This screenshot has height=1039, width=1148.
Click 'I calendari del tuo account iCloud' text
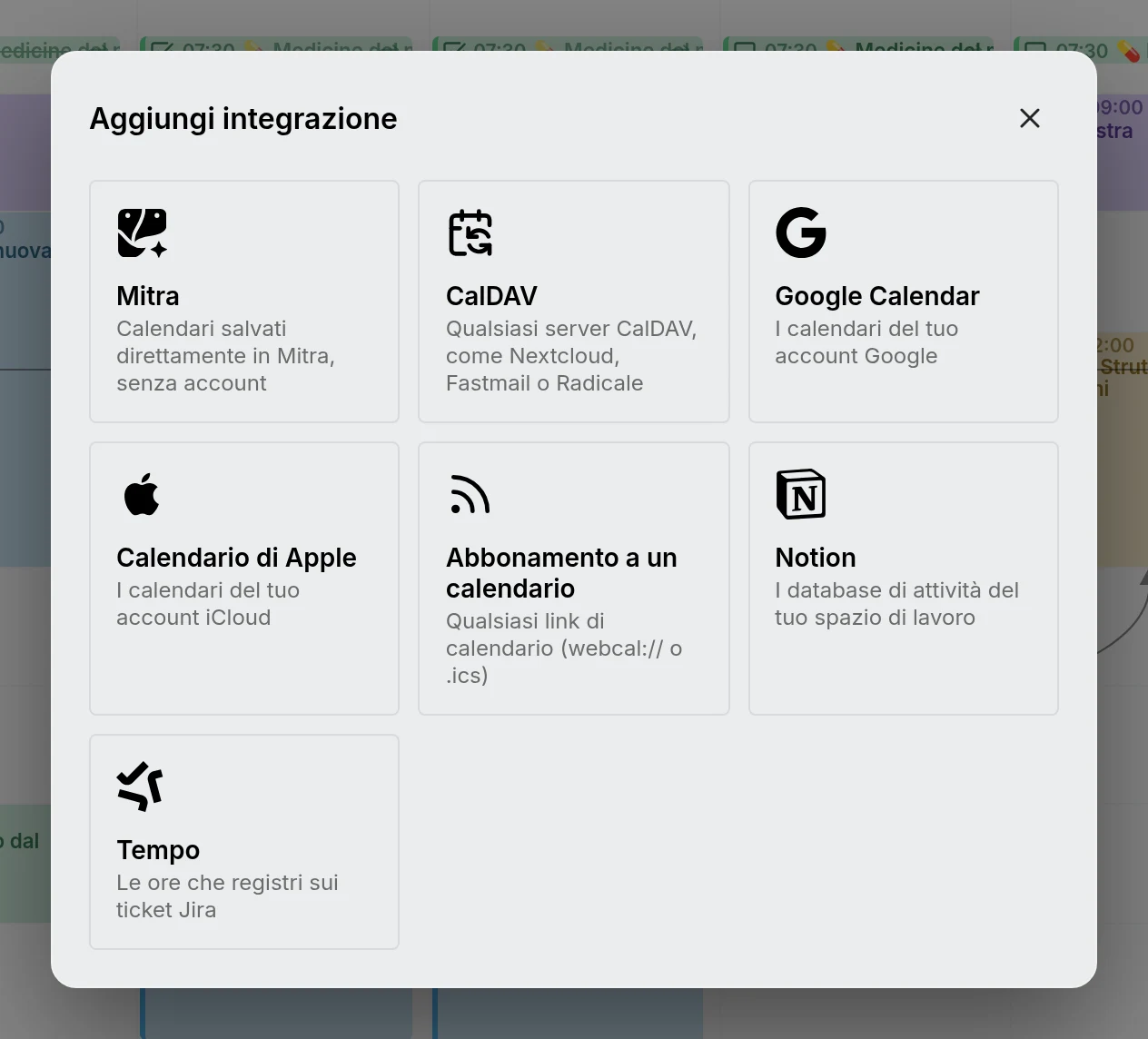[x=208, y=604]
